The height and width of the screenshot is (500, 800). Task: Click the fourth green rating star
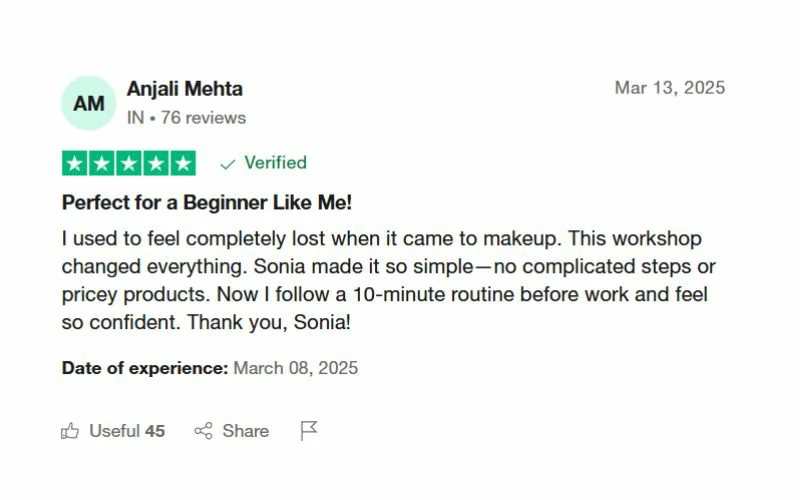156,163
